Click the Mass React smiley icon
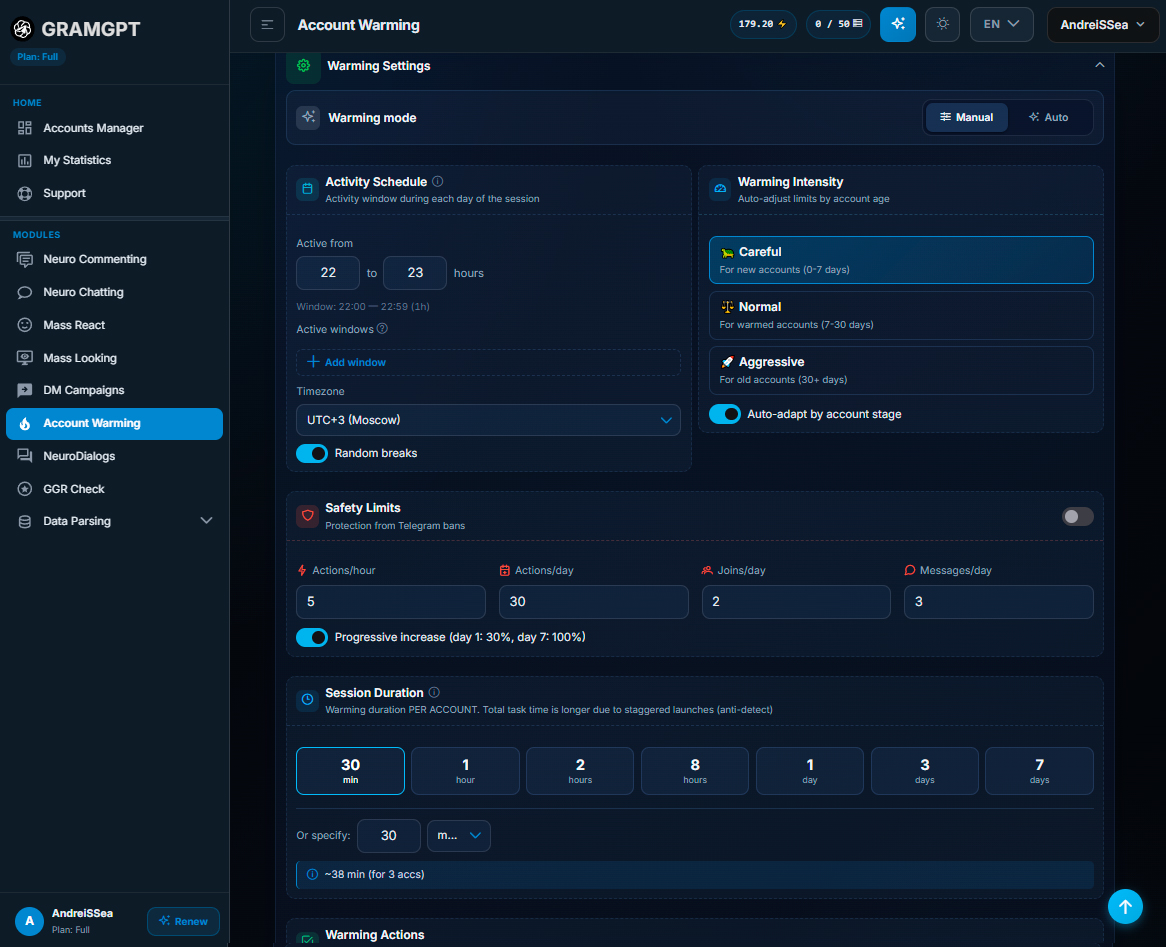The image size is (1166, 947). click(25, 325)
